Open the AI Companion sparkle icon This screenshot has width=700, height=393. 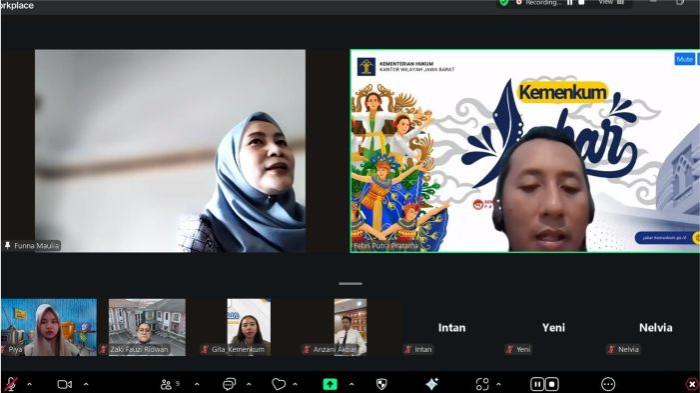tap(432, 384)
